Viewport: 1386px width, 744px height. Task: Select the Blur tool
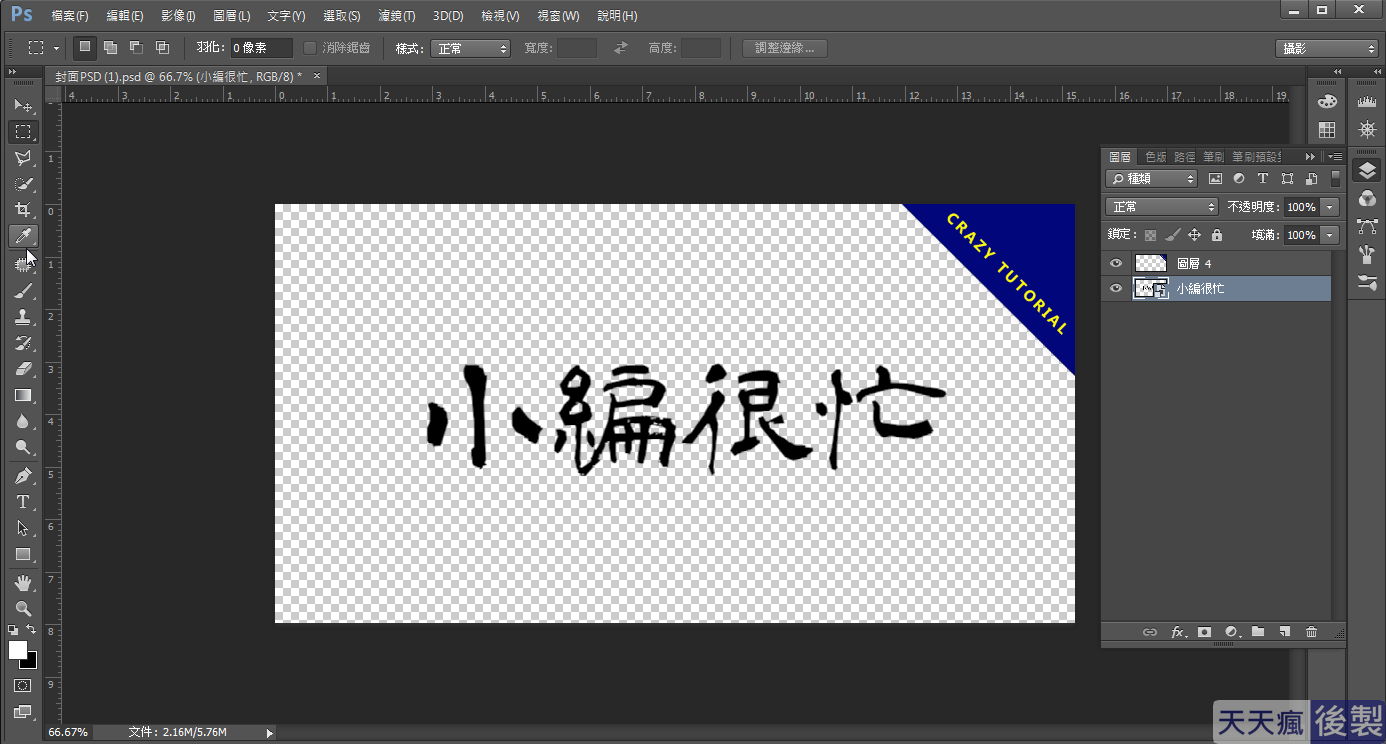(23, 421)
